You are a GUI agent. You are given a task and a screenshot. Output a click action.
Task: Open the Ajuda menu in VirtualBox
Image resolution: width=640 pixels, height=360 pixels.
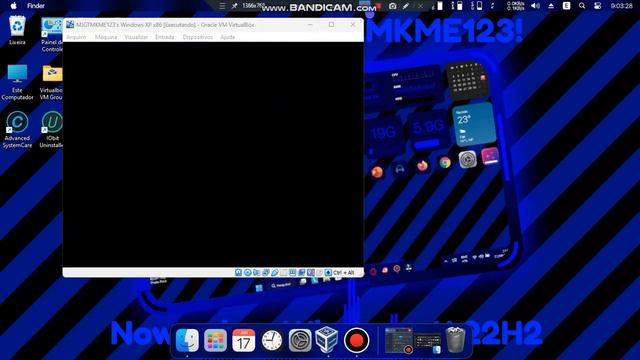click(227, 37)
